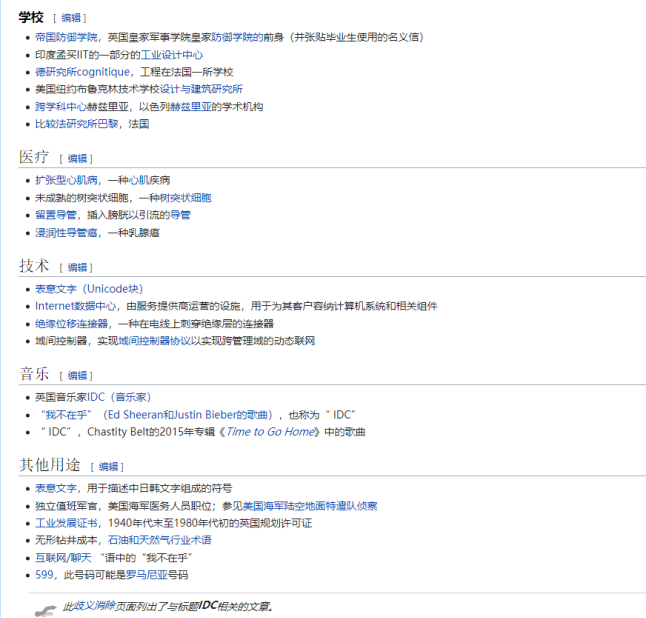Viewport: 646px width, 618px height.
Task: Edit the 学校 section
Action: coord(73,18)
